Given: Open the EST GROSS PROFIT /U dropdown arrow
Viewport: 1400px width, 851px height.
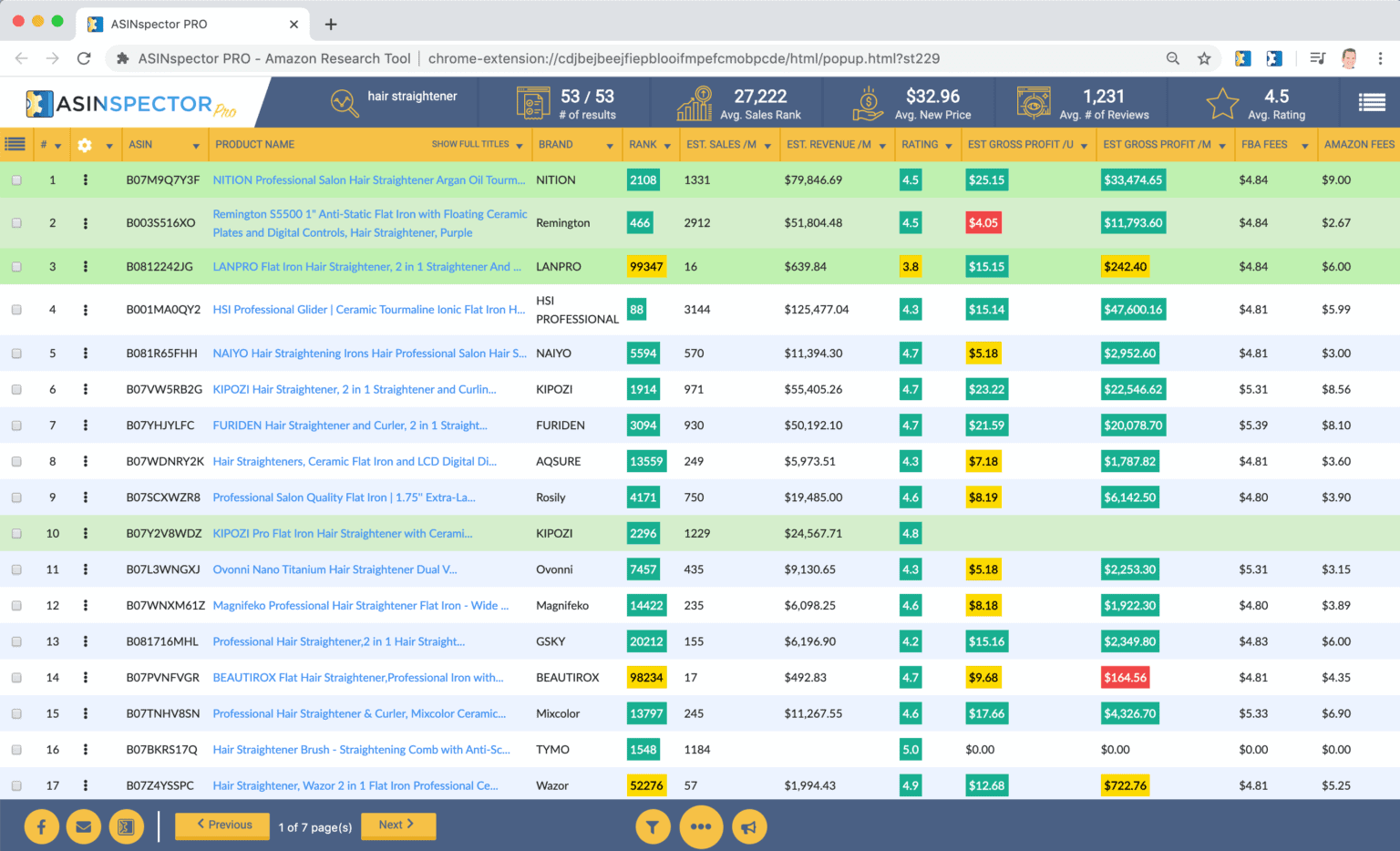Looking at the screenshot, I should click(1084, 146).
